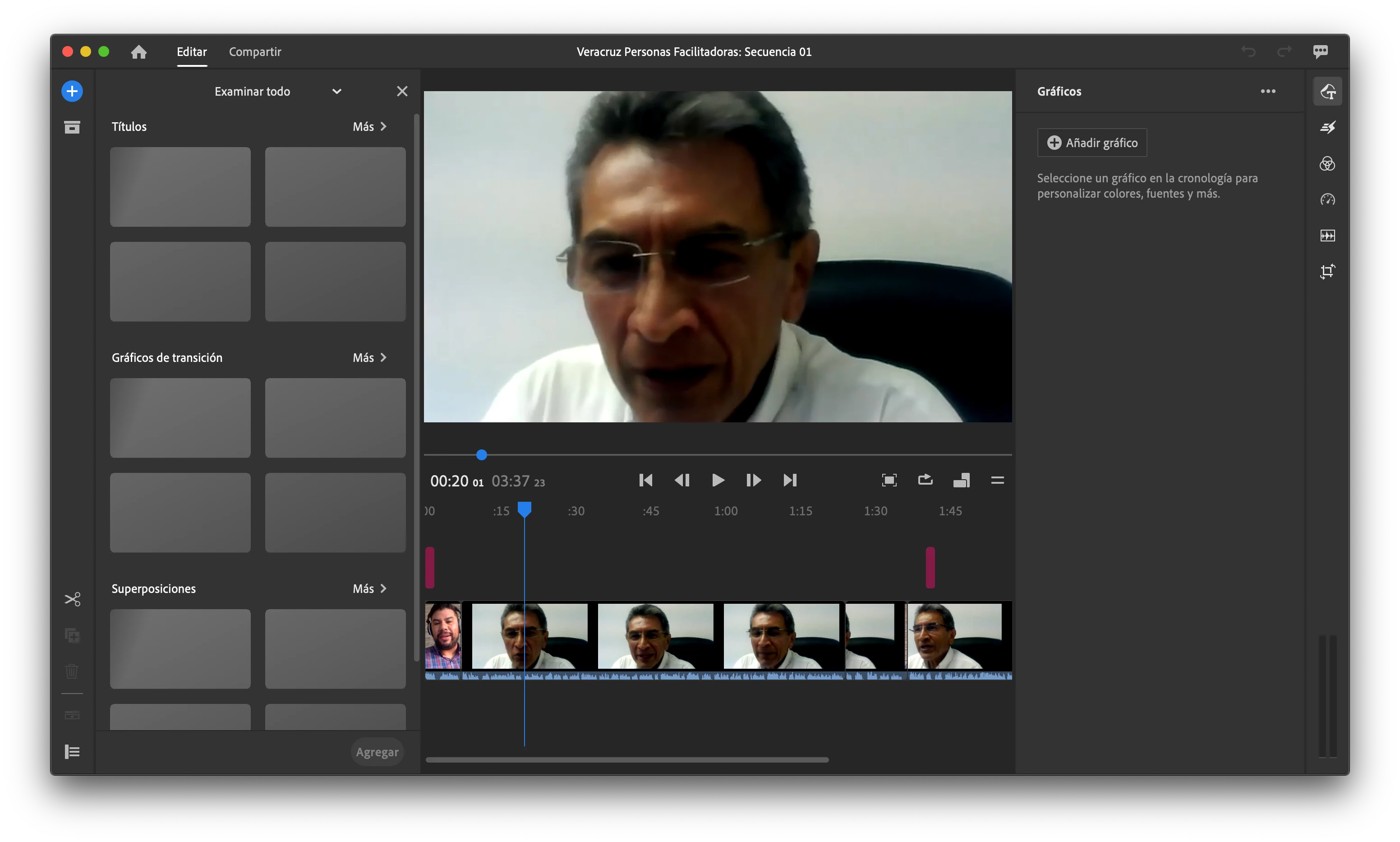The width and height of the screenshot is (1400, 842).
Task: Open the Color panel icon
Action: (1327, 164)
